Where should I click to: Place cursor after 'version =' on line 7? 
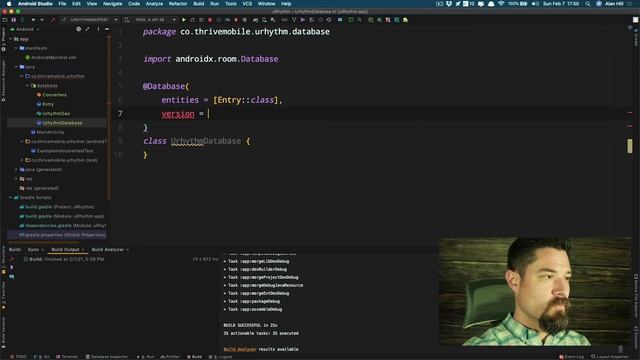click(x=209, y=113)
